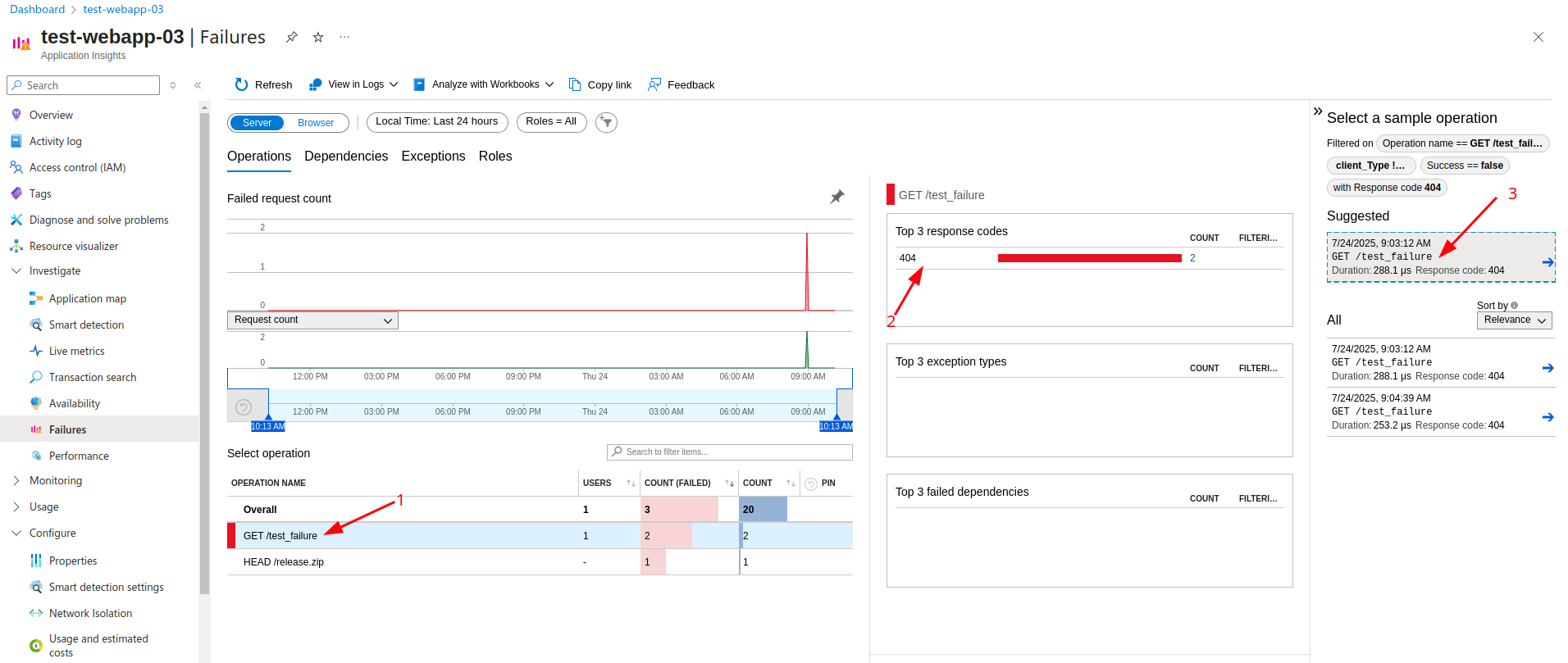Click the add filter funnel icon

point(606,122)
